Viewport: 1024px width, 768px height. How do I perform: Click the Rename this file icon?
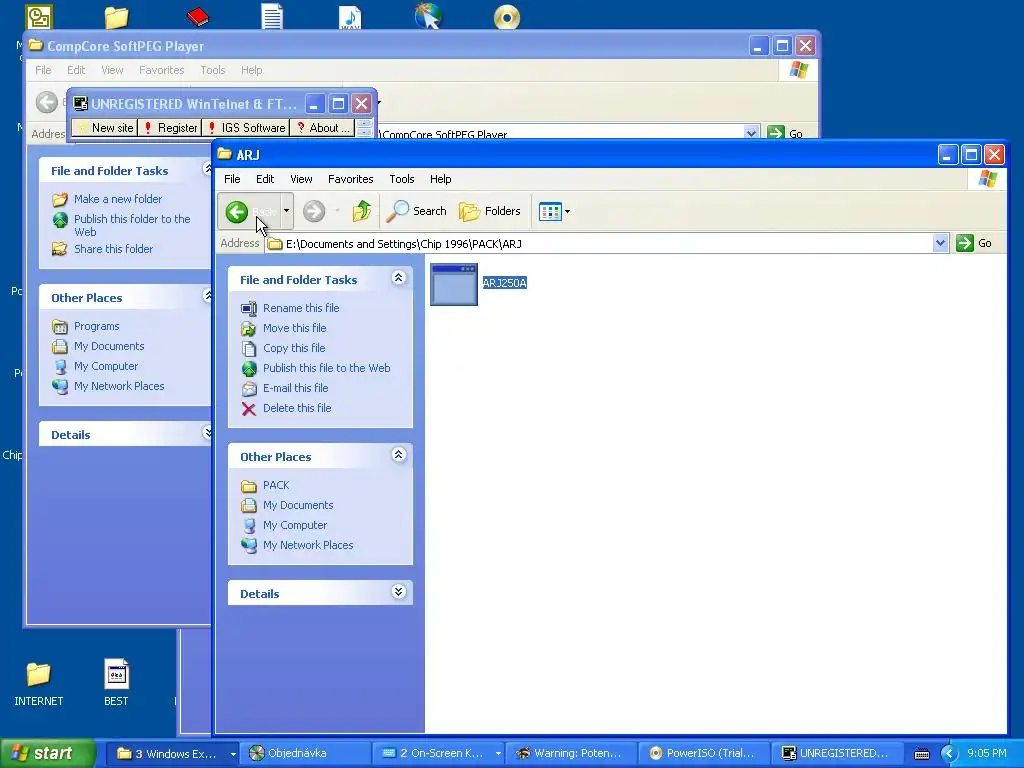tap(249, 308)
